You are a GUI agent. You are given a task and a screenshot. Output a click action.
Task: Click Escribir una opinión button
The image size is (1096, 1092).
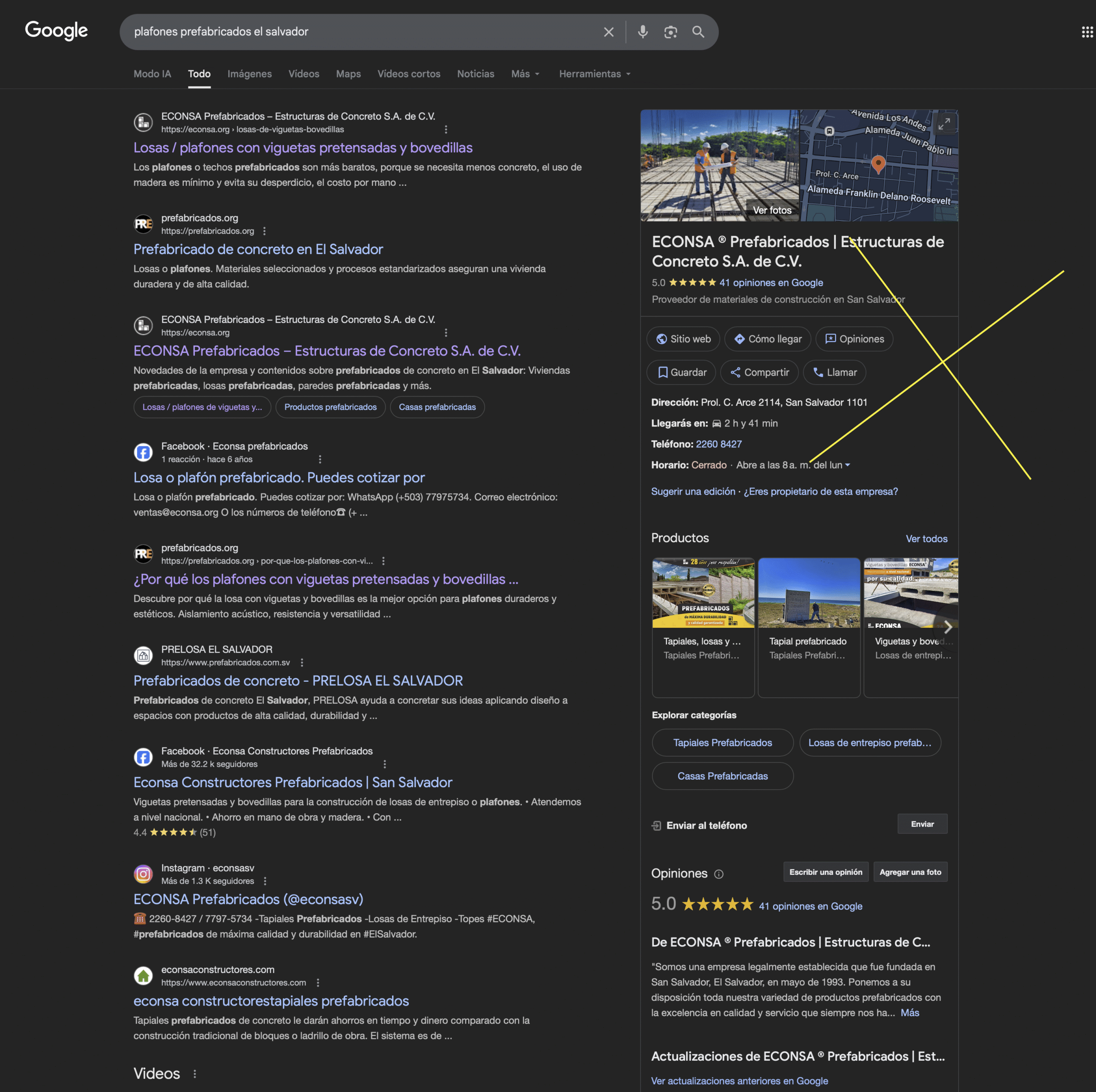[825, 872]
